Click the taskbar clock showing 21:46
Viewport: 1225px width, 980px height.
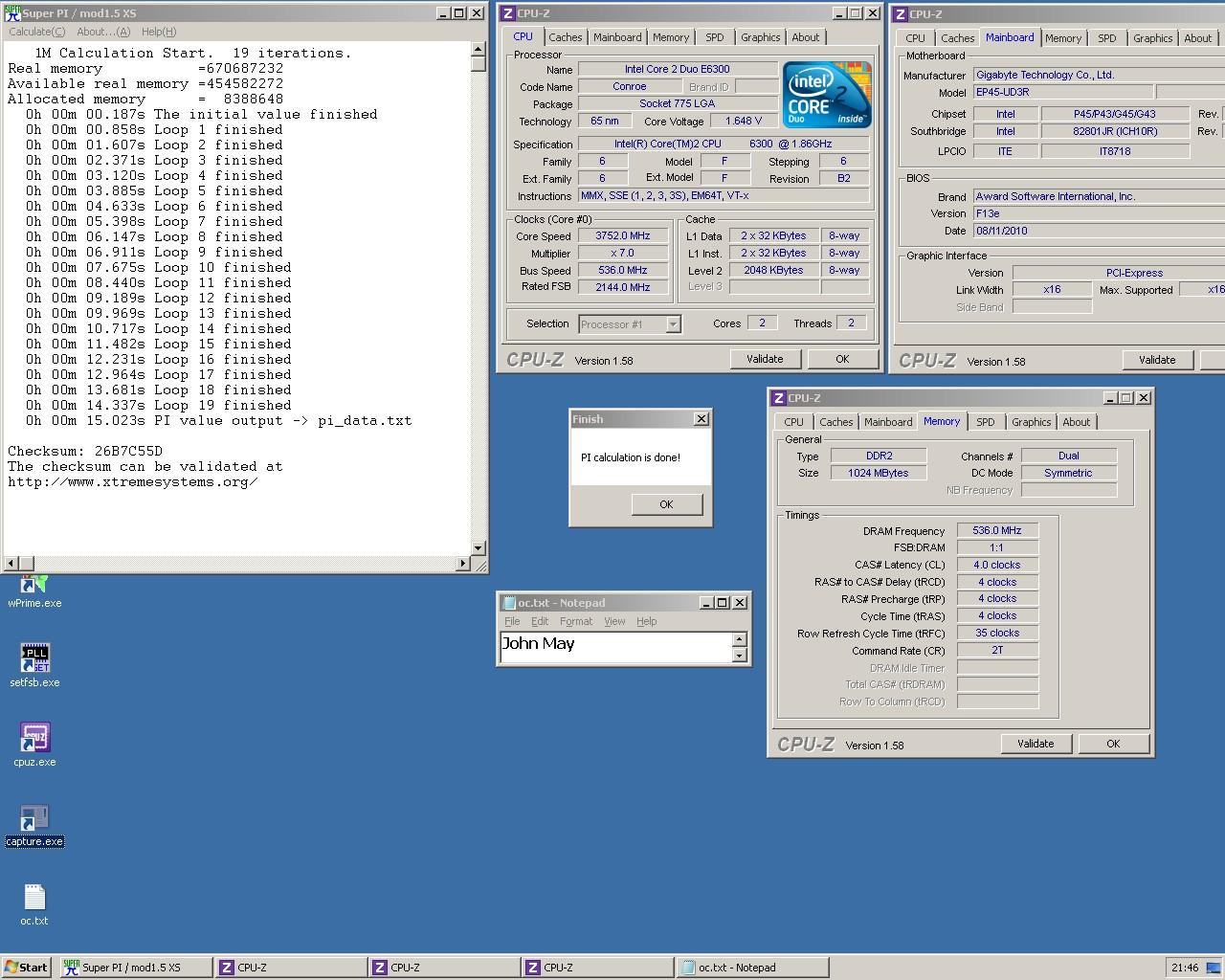tap(1184, 968)
